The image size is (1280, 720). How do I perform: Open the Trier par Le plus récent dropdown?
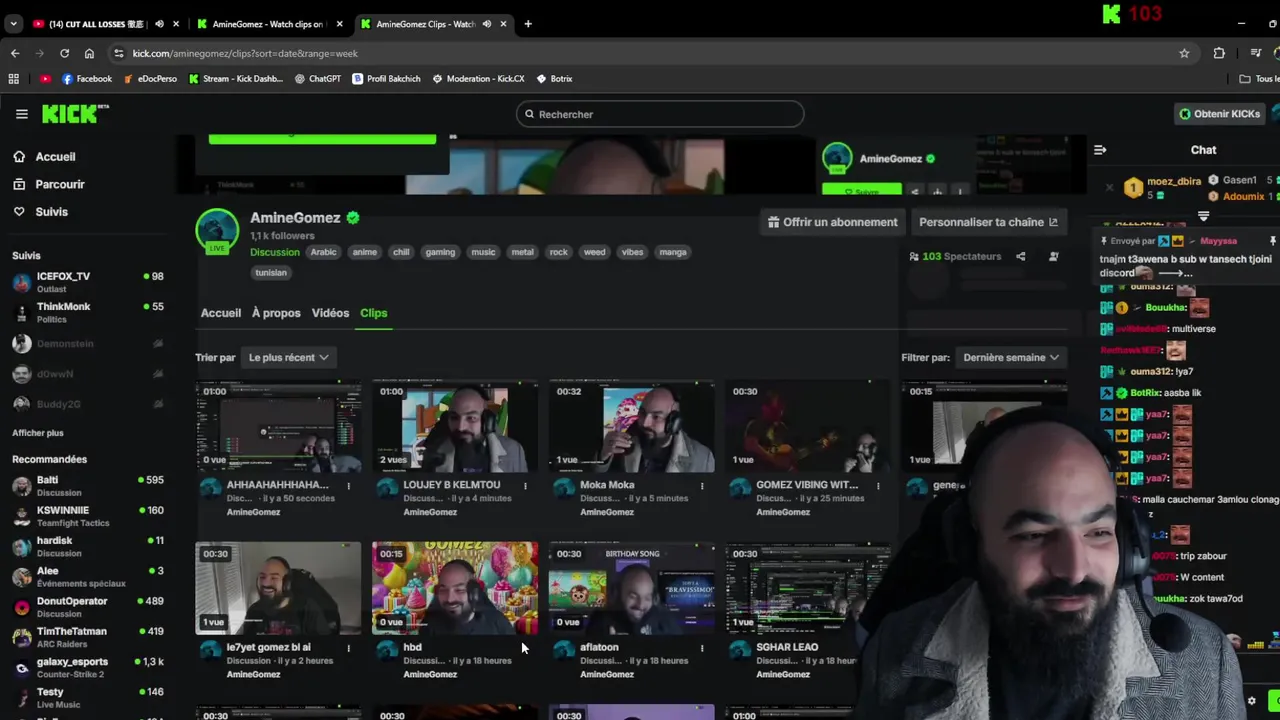point(289,357)
